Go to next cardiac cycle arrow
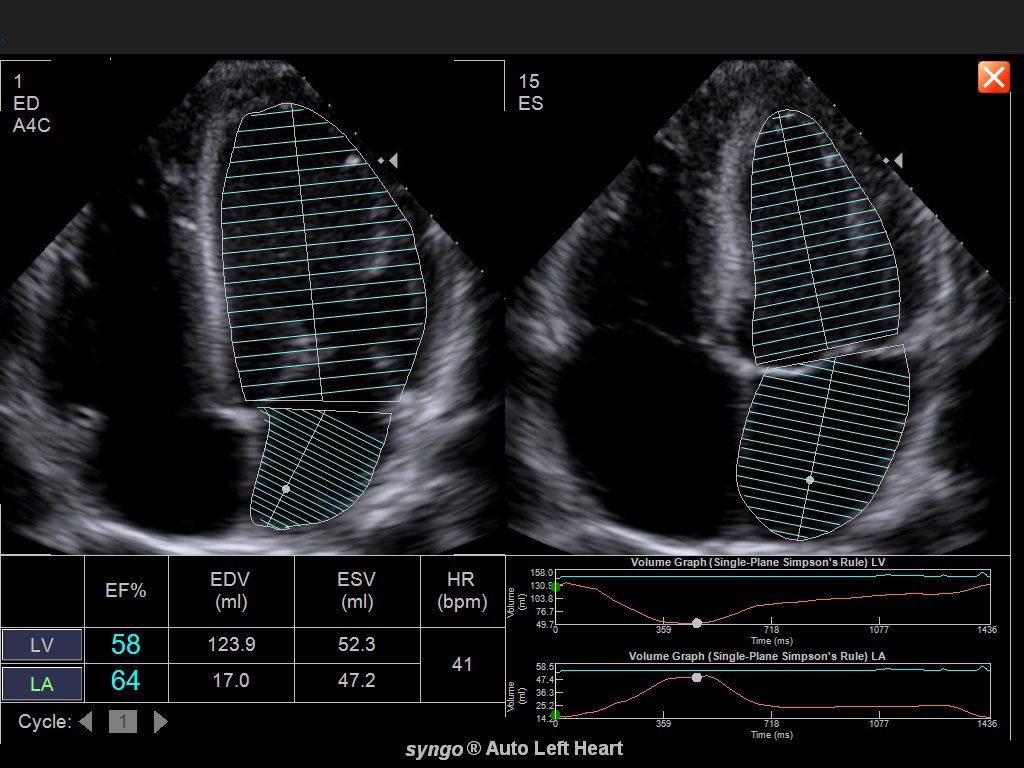This screenshot has height=768, width=1024. (x=160, y=721)
